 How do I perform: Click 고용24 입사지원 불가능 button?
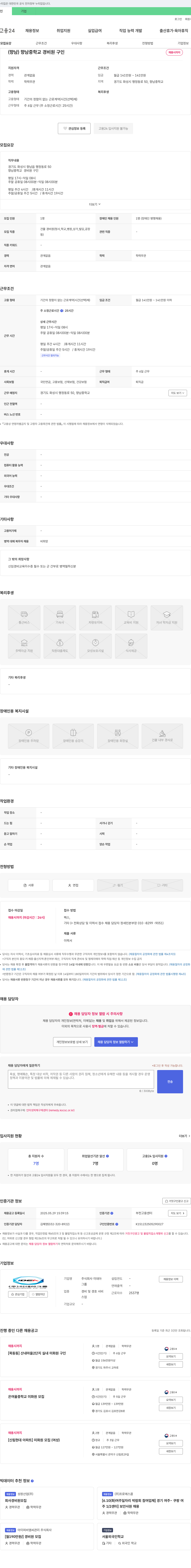113,128
